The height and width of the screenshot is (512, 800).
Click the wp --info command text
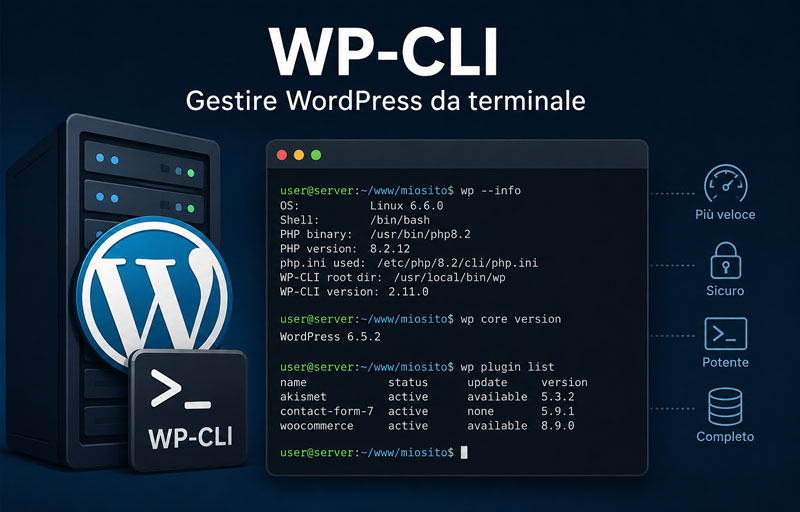click(x=490, y=191)
